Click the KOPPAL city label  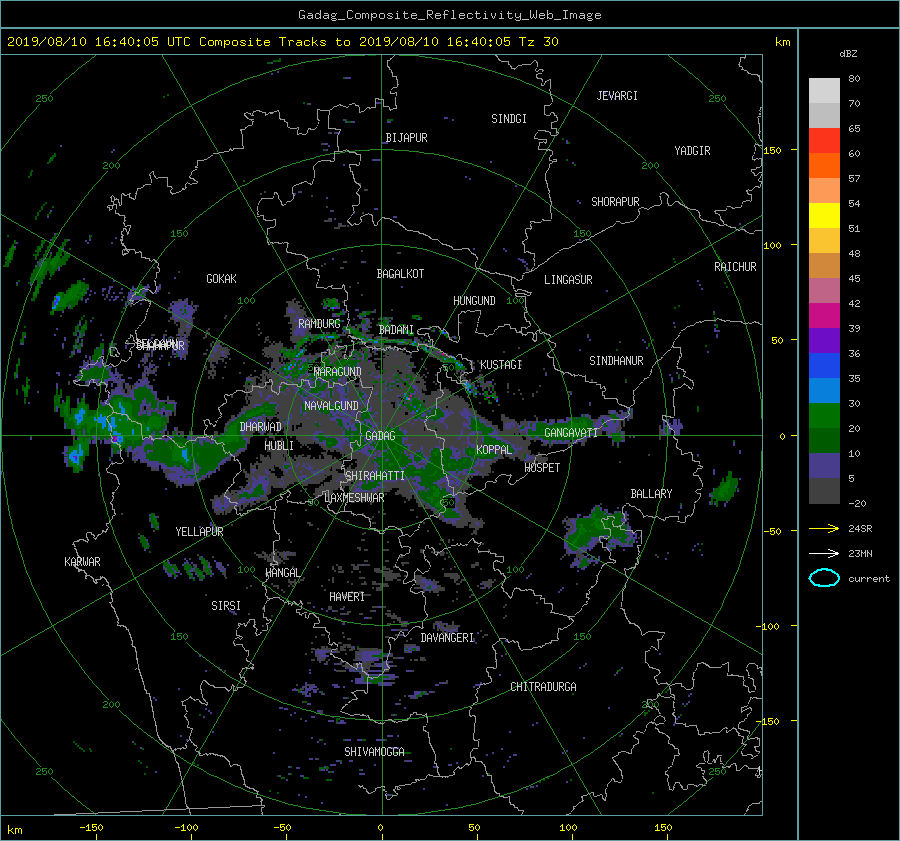point(494,450)
